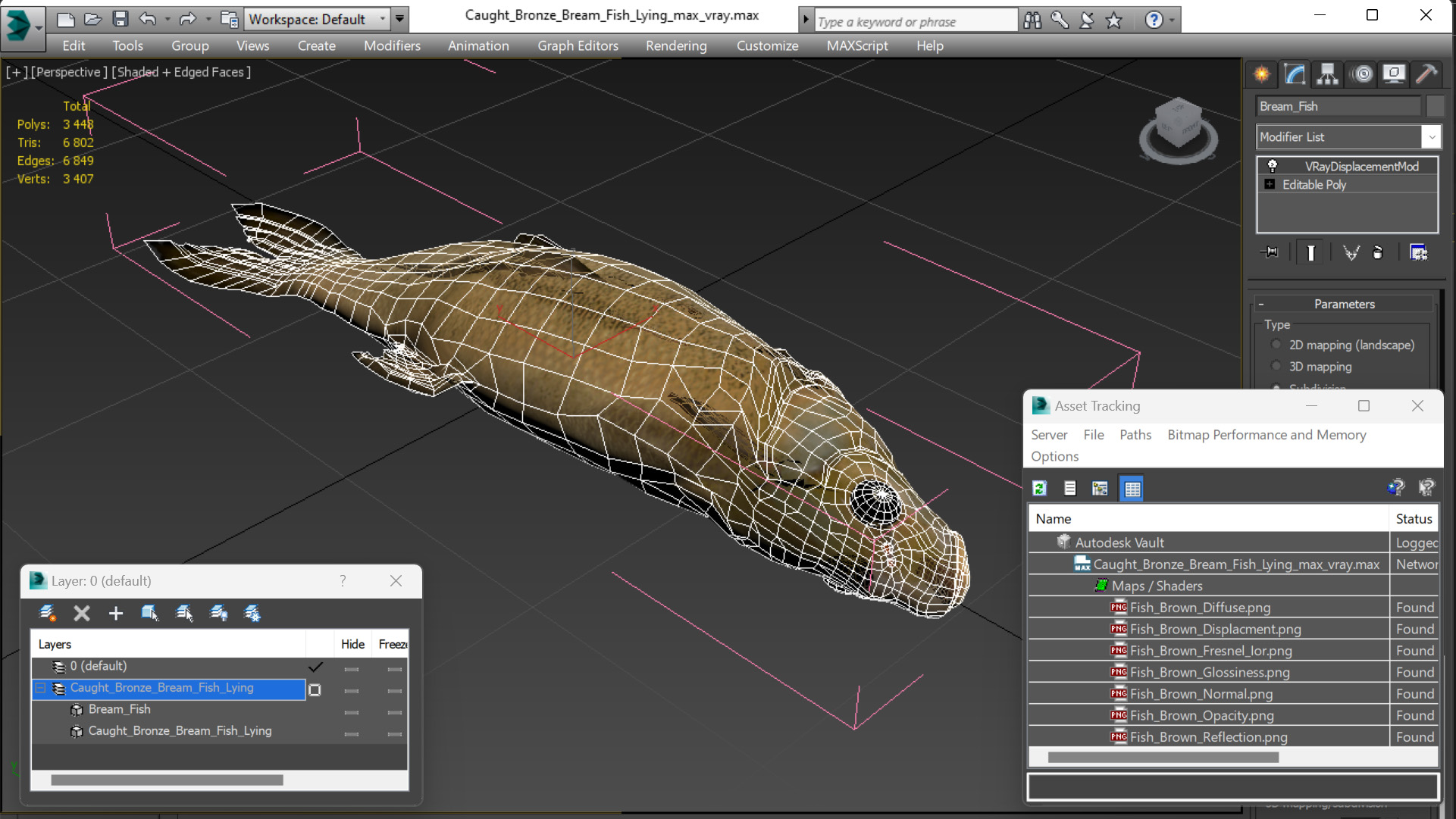Click Configure Modifier Sets icon
1456x819 pixels.
(1418, 252)
